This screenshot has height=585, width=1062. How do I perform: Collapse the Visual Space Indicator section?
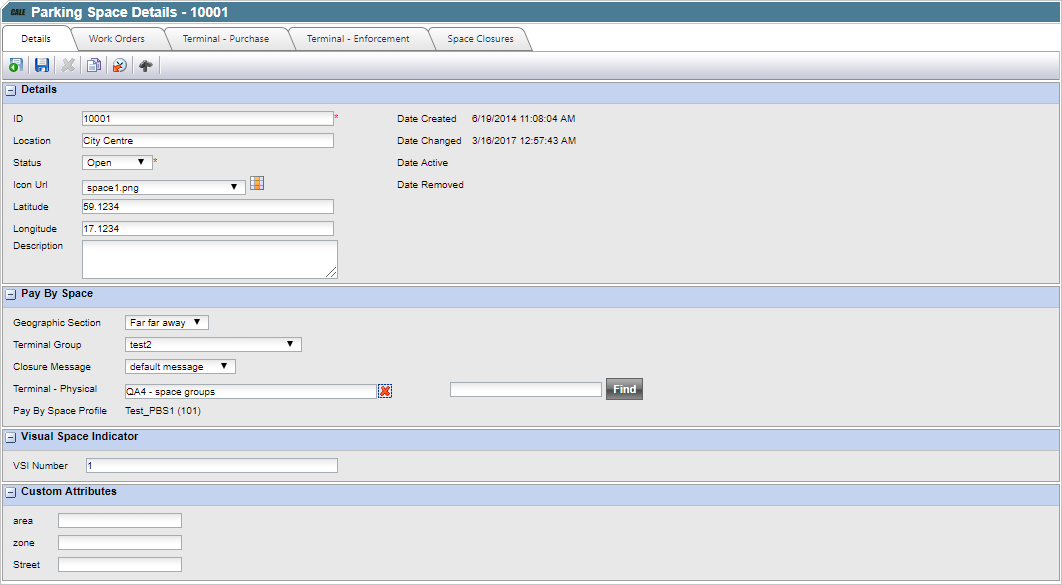[11, 437]
